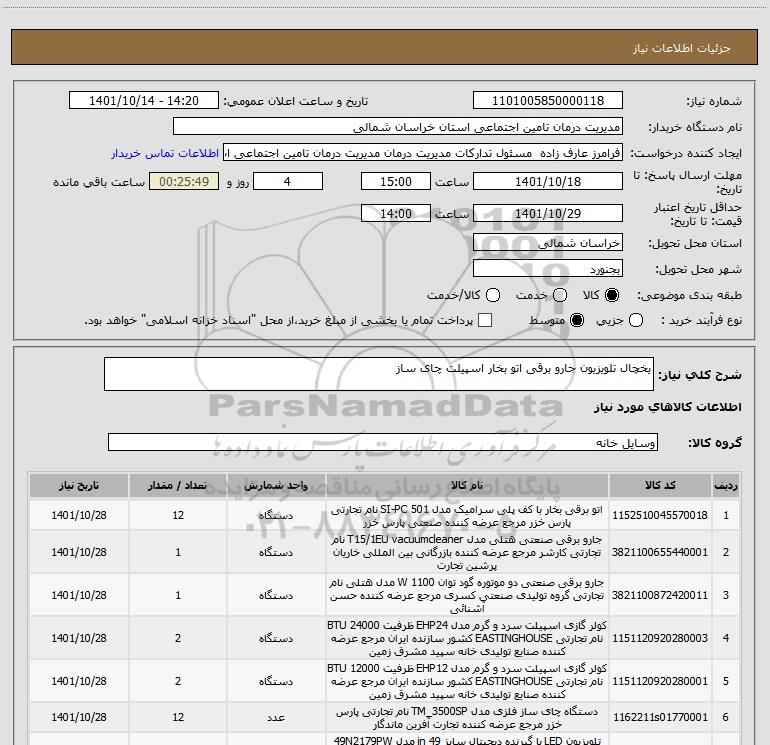This screenshot has width=770, height=745.
Task: Select the خدمت radio button
Action: [560, 295]
